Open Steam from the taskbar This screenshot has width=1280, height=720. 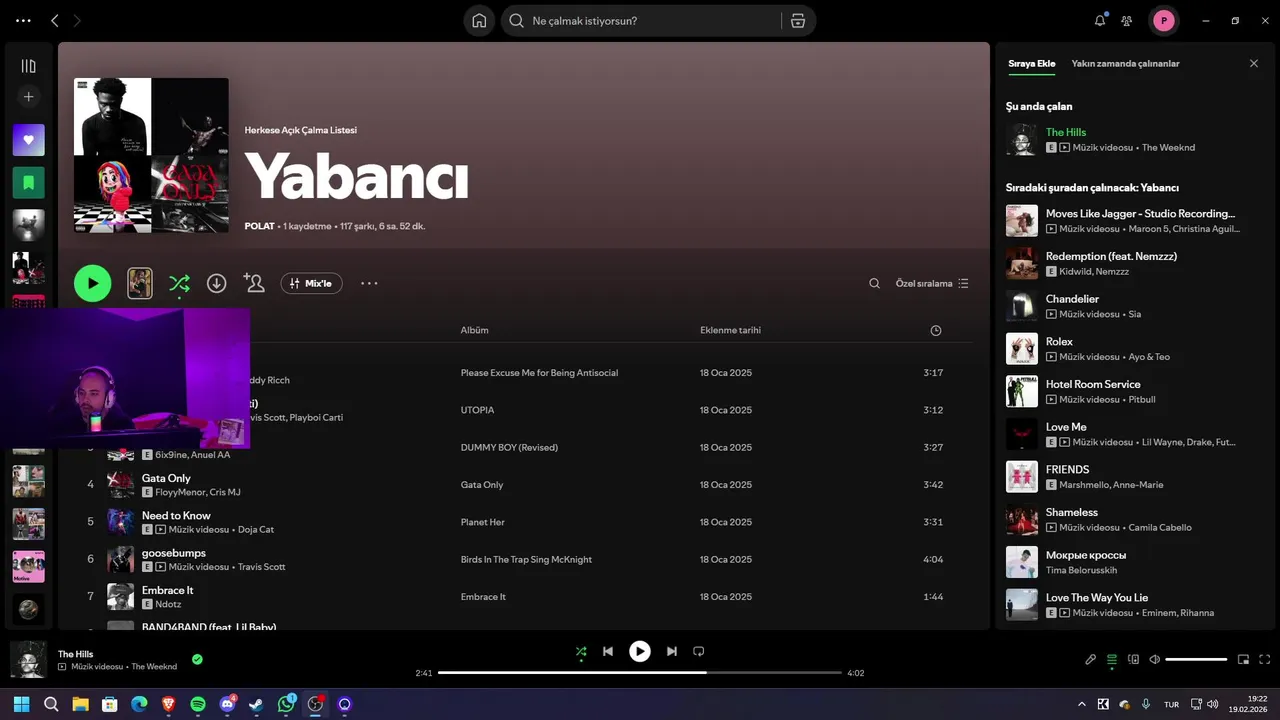[256, 704]
